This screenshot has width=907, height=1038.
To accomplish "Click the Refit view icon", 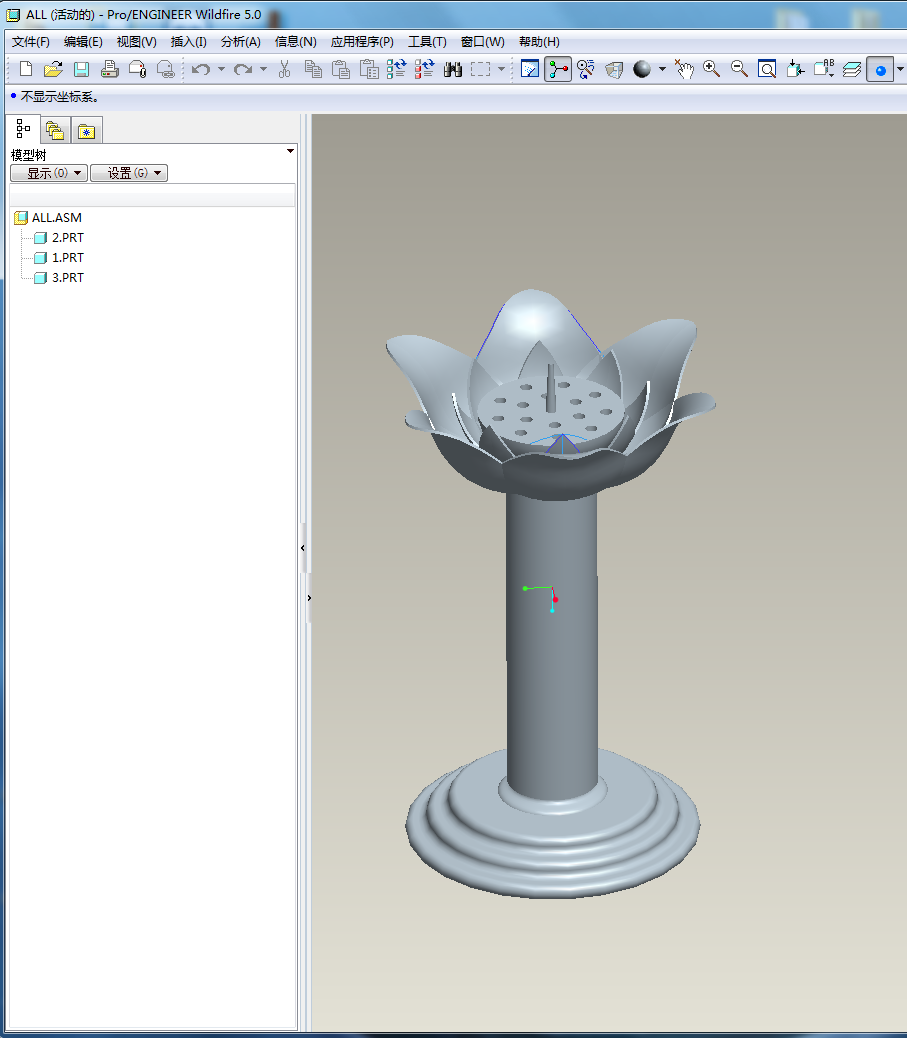I will 767,69.
